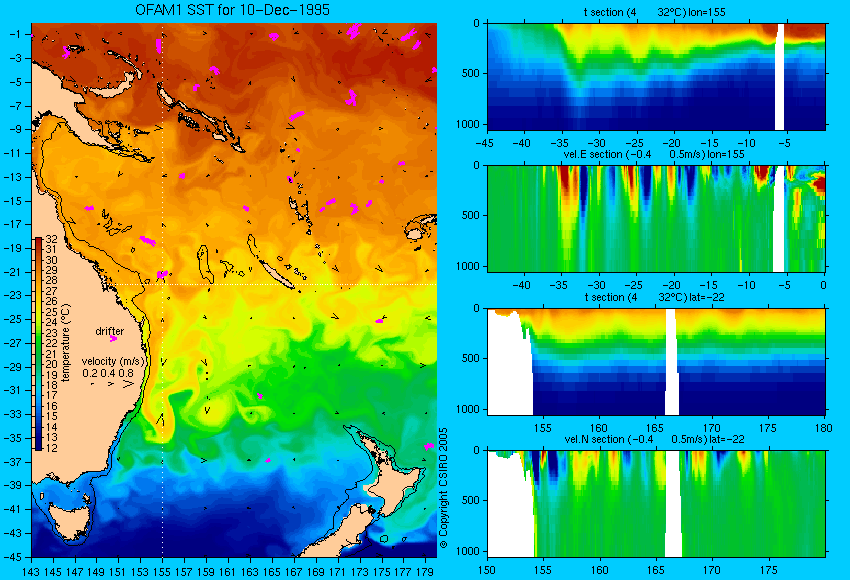The height and width of the screenshot is (580, 850).
Task: Click the SST map longitude tick "155"
Action: click(162, 571)
